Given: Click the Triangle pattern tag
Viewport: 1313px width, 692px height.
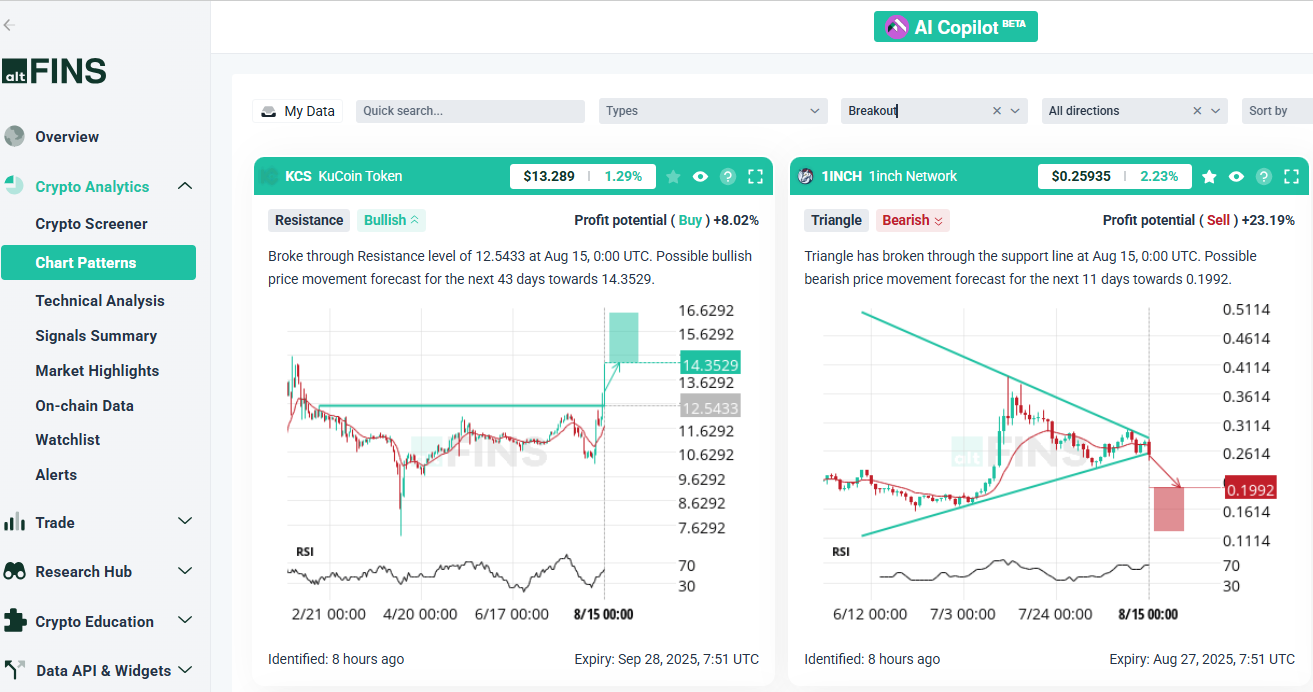Looking at the screenshot, I should click(837, 220).
